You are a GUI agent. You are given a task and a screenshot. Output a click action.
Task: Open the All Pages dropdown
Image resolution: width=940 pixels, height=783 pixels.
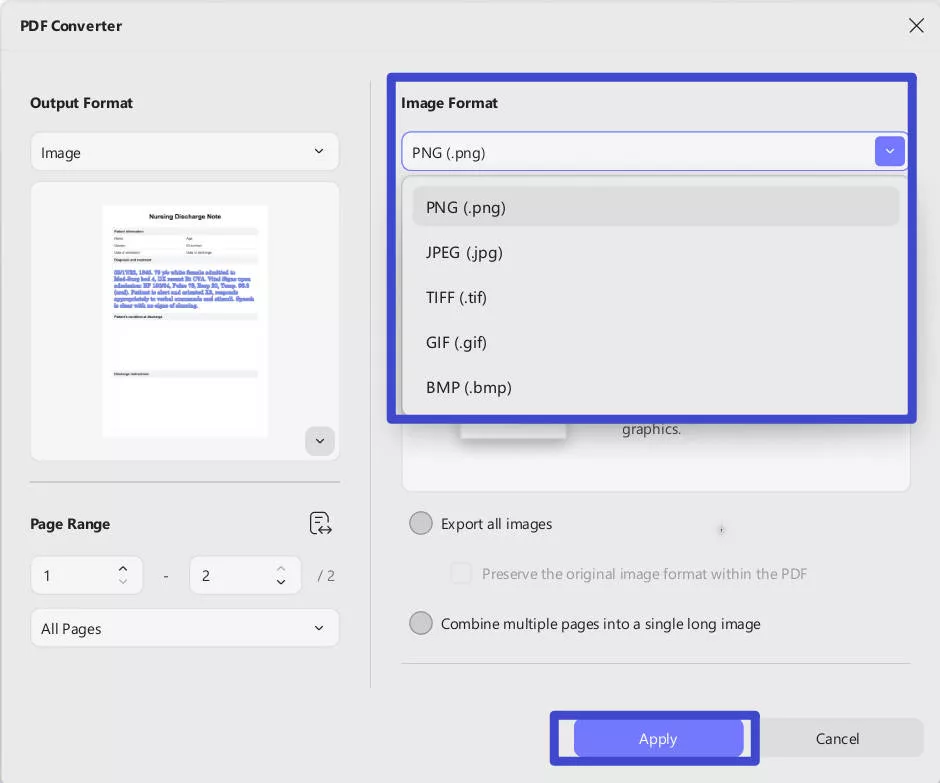pyautogui.click(x=185, y=628)
